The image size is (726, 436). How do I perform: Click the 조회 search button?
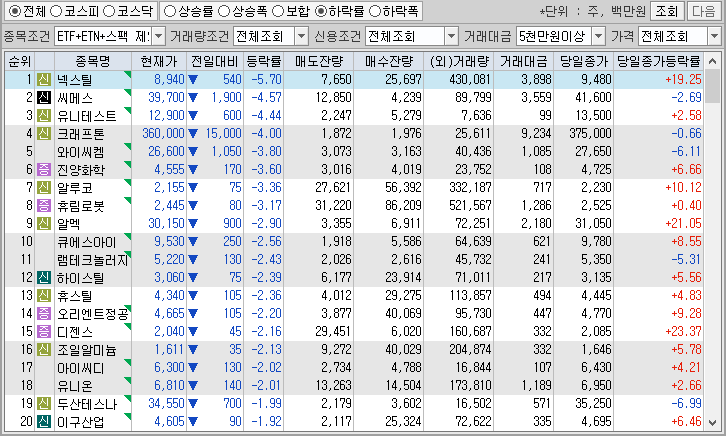tap(666, 11)
